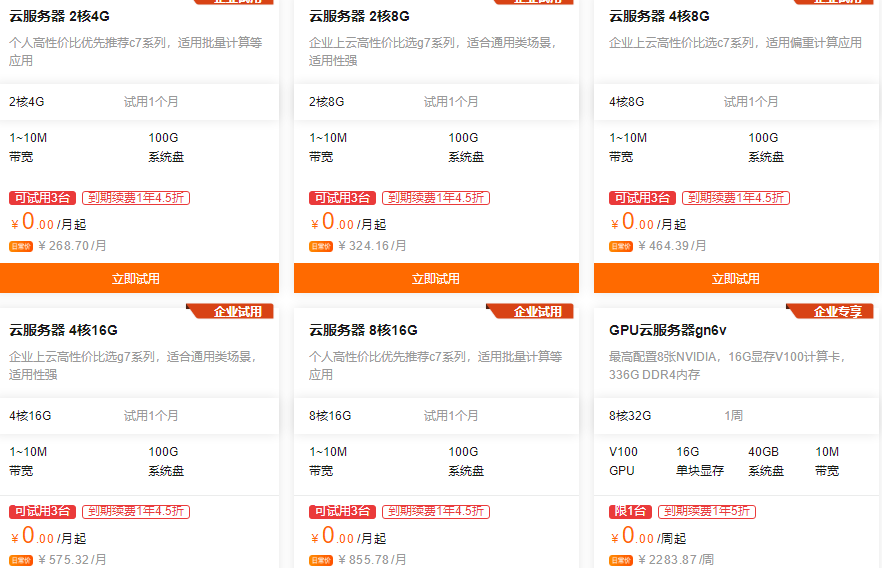Click 企业试用 badge on 4核16G card
The width and height of the screenshot is (882, 568).
point(237,311)
